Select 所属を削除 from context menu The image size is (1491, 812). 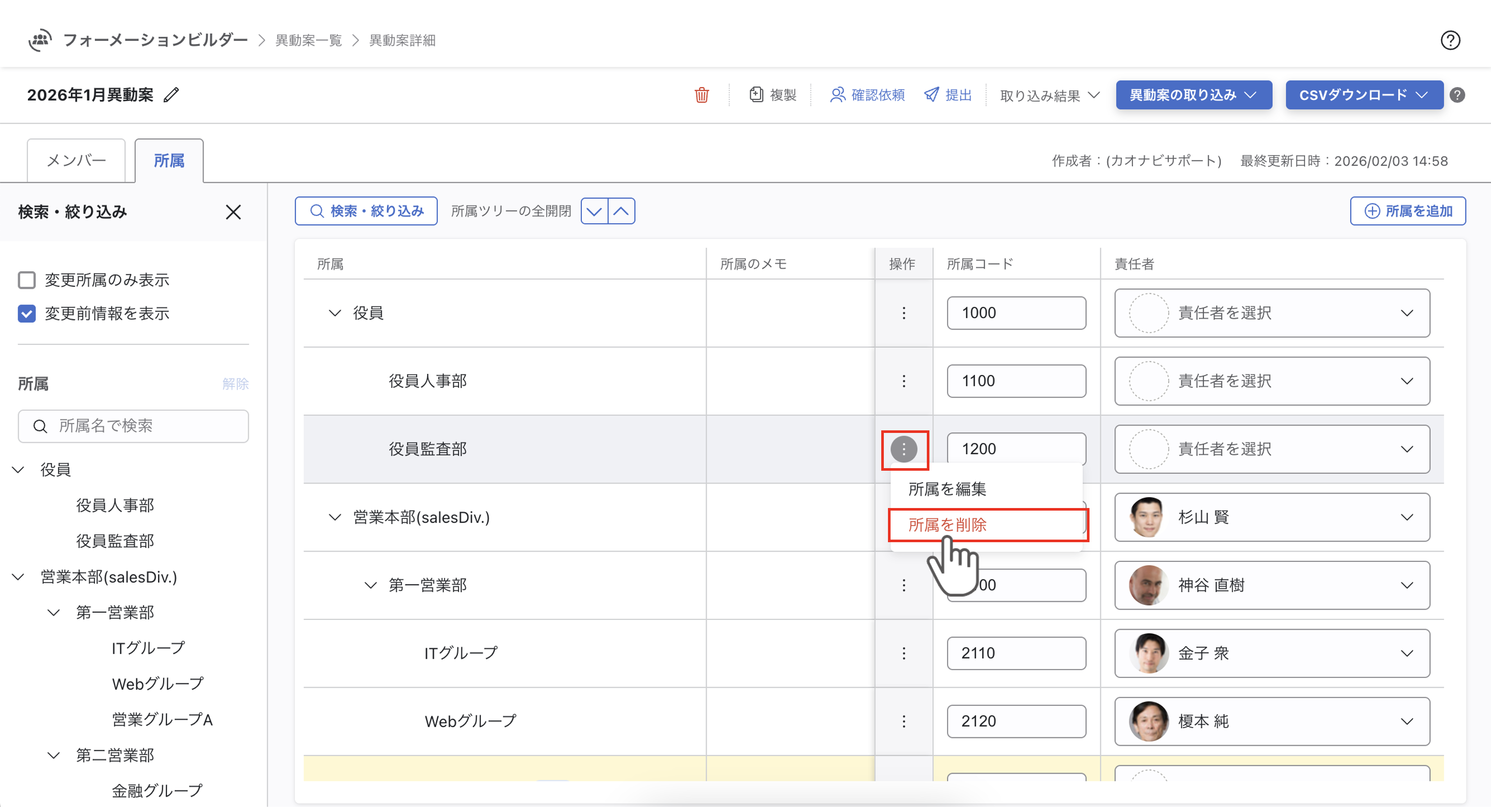coord(948,525)
